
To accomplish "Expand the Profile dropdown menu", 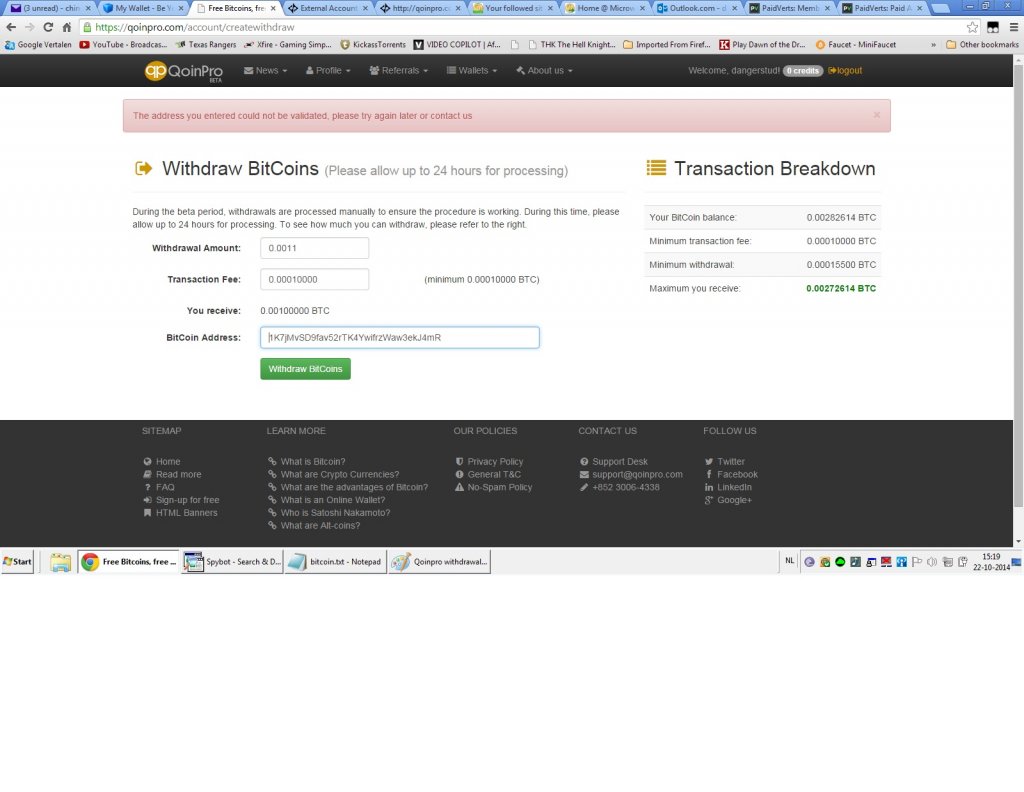I will [x=328, y=71].
